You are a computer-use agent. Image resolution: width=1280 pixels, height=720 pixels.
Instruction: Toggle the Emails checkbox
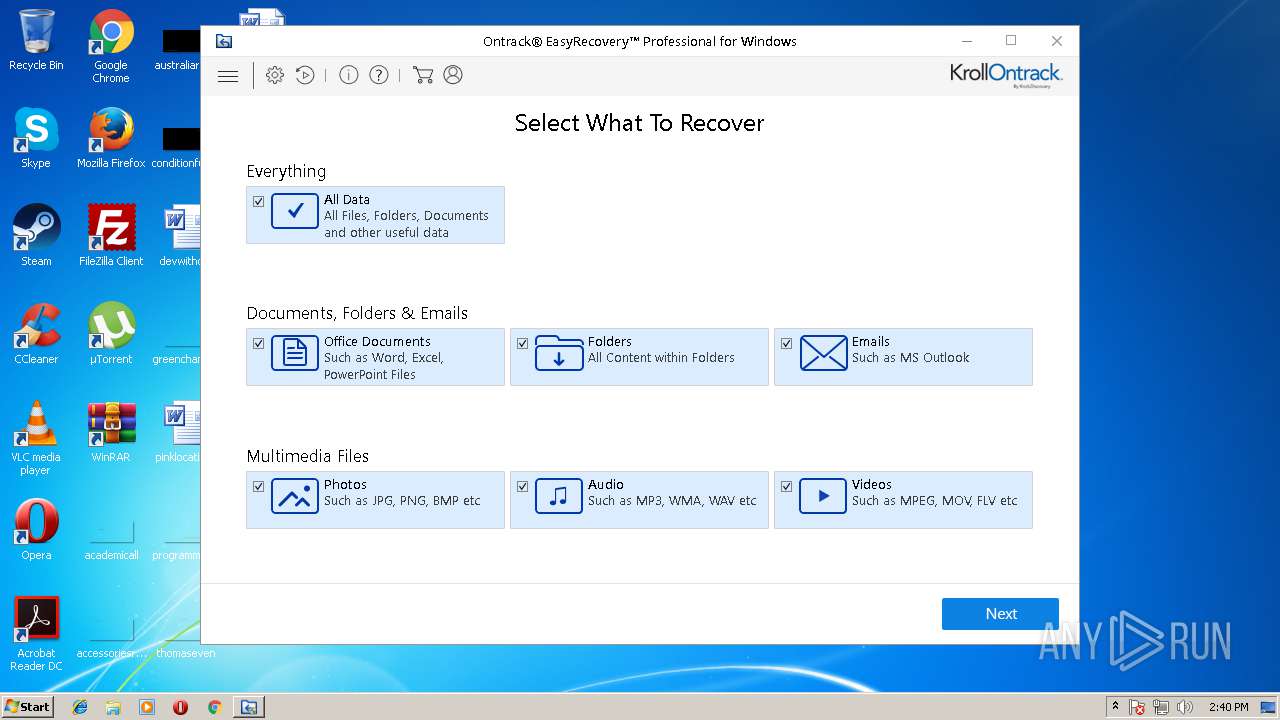[786, 343]
